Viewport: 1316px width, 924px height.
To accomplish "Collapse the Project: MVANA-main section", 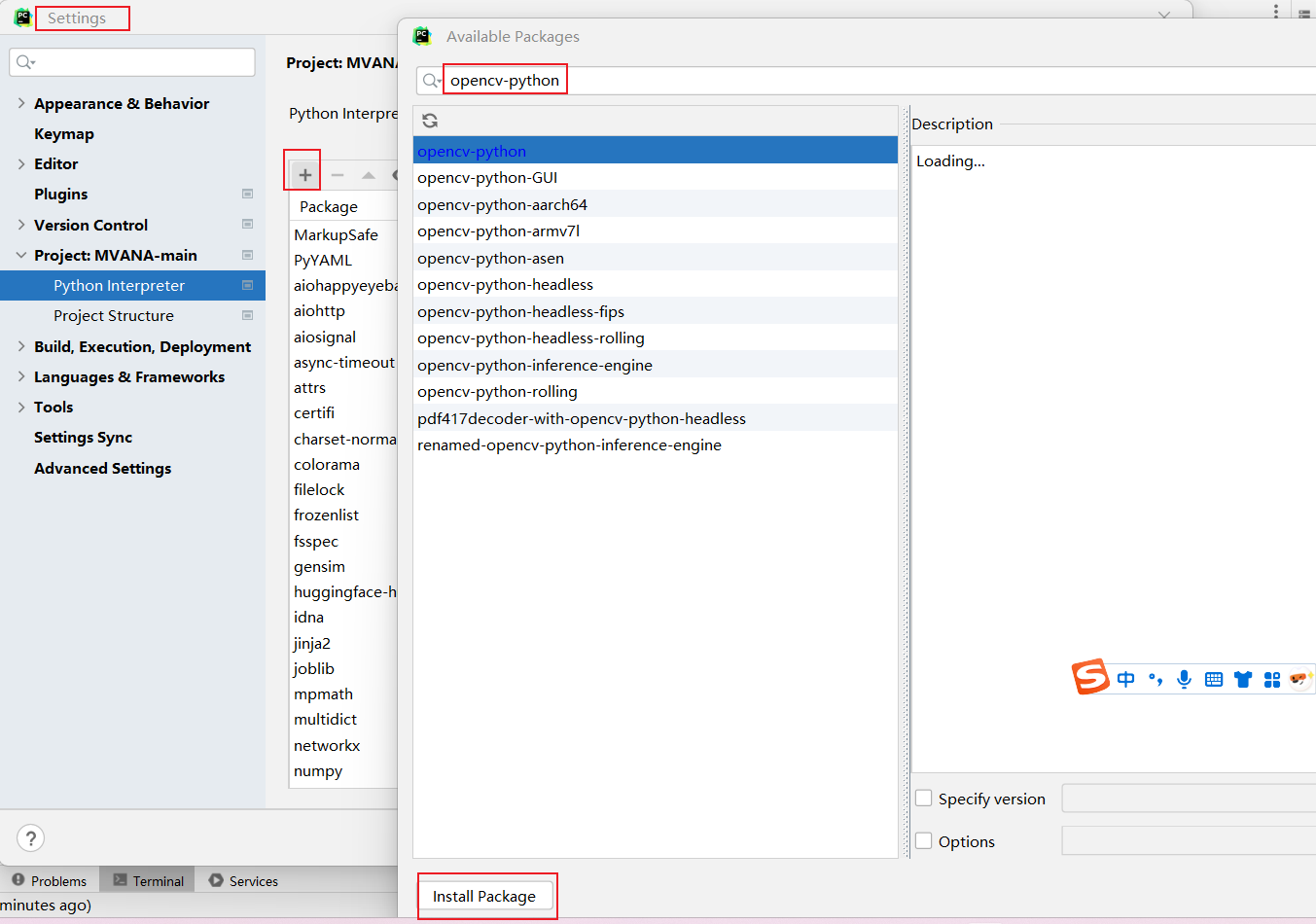I will [19, 255].
